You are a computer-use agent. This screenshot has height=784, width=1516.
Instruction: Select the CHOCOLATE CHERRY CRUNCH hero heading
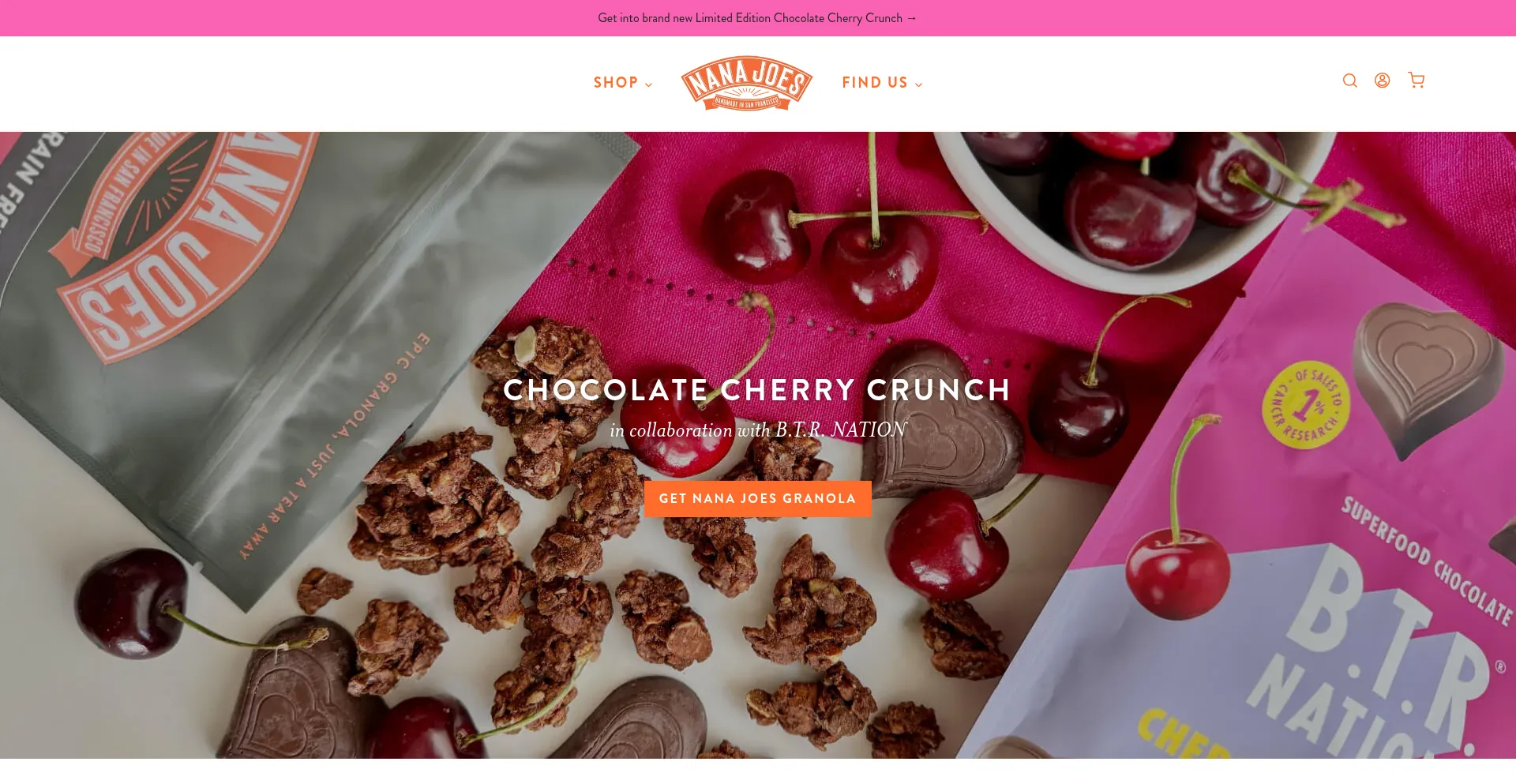[x=757, y=390]
